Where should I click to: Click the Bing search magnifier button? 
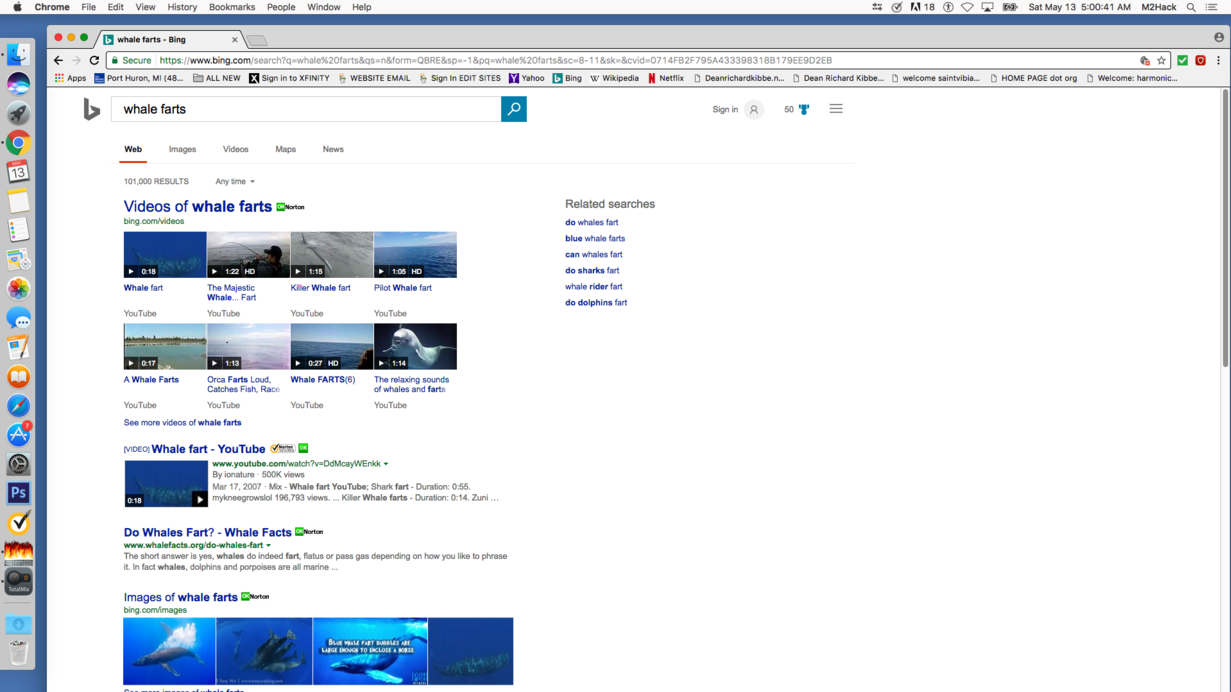click(513, 109)
